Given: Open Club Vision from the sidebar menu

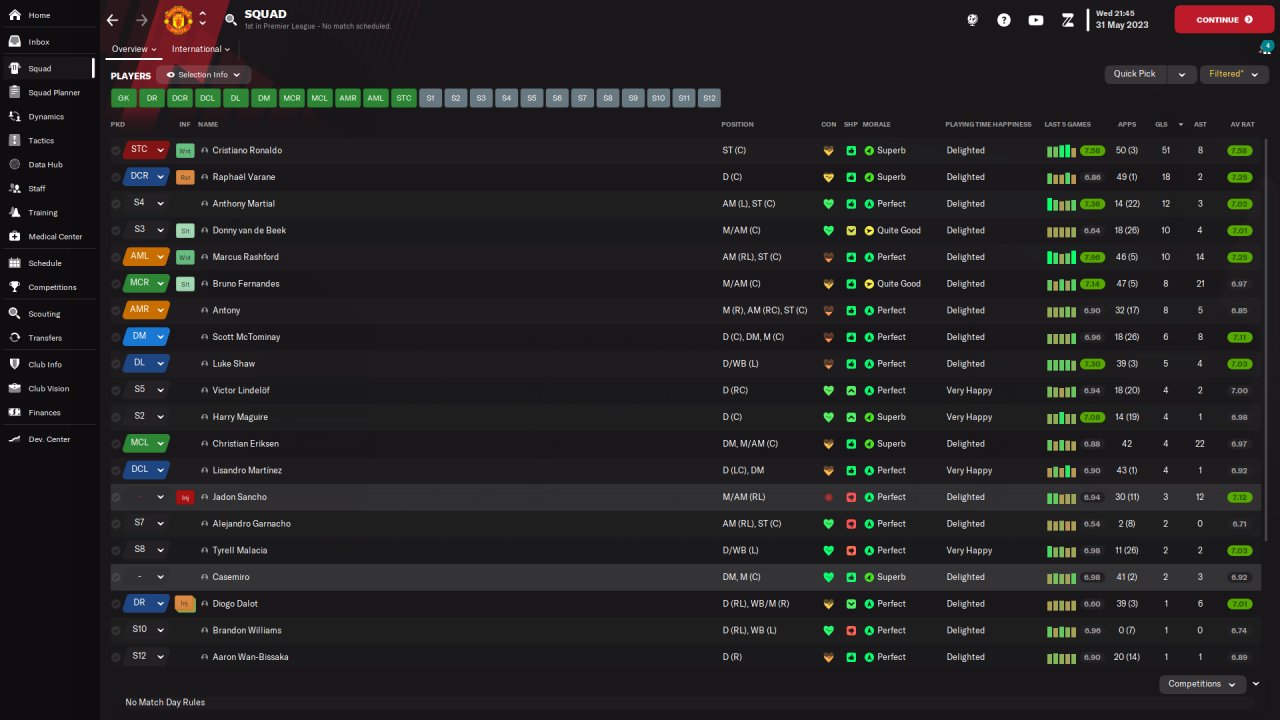Looking at the screenshot, I should click(49, 389).
